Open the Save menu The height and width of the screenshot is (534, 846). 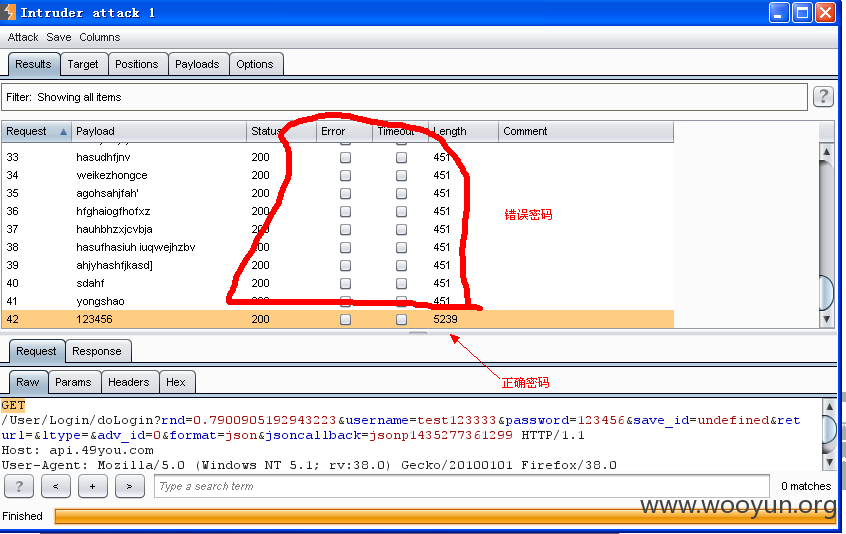point(59,37)
